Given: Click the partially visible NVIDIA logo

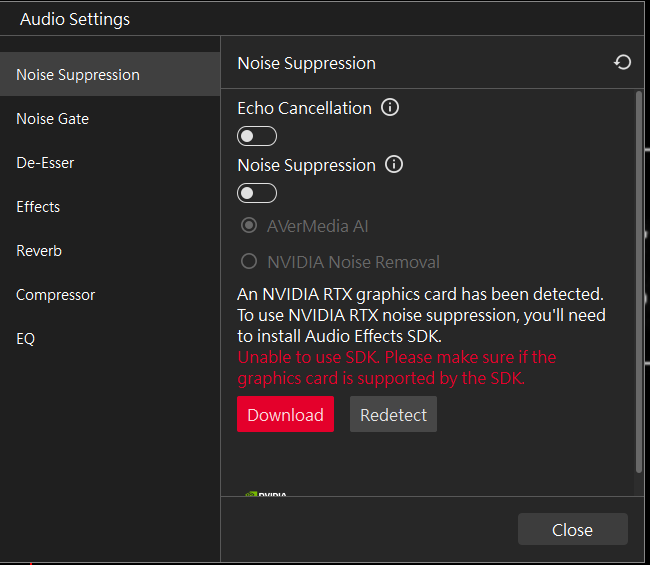Looking at the screenshot, I should pos(266,493).
